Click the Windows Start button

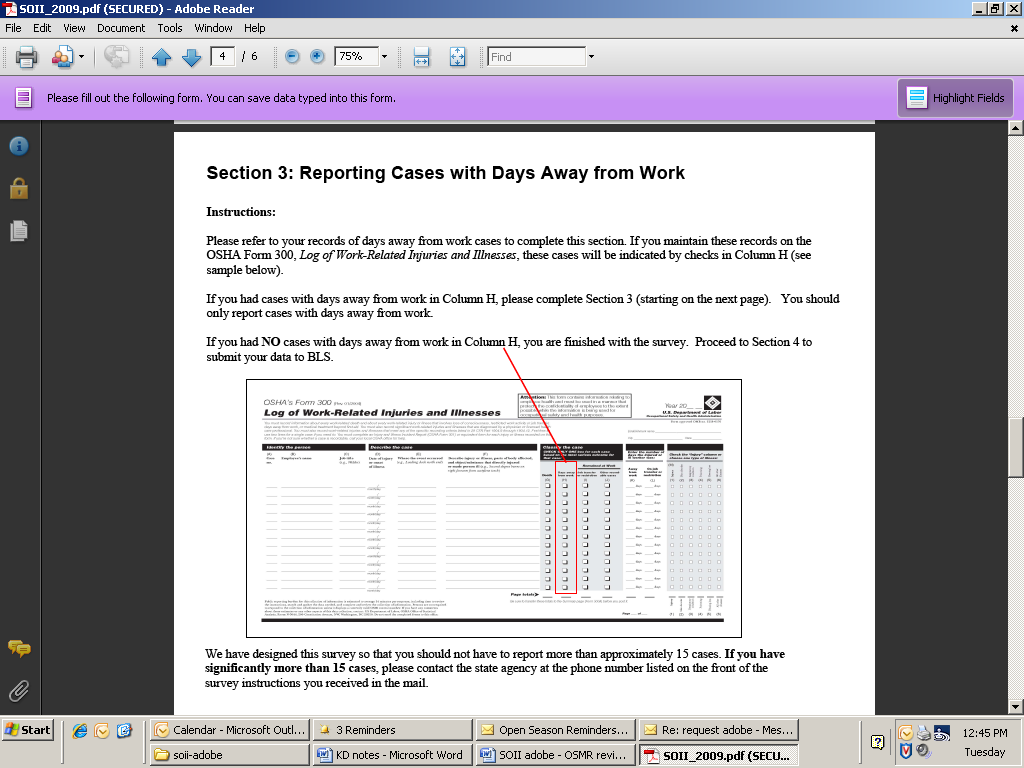(x=27, y=730)
